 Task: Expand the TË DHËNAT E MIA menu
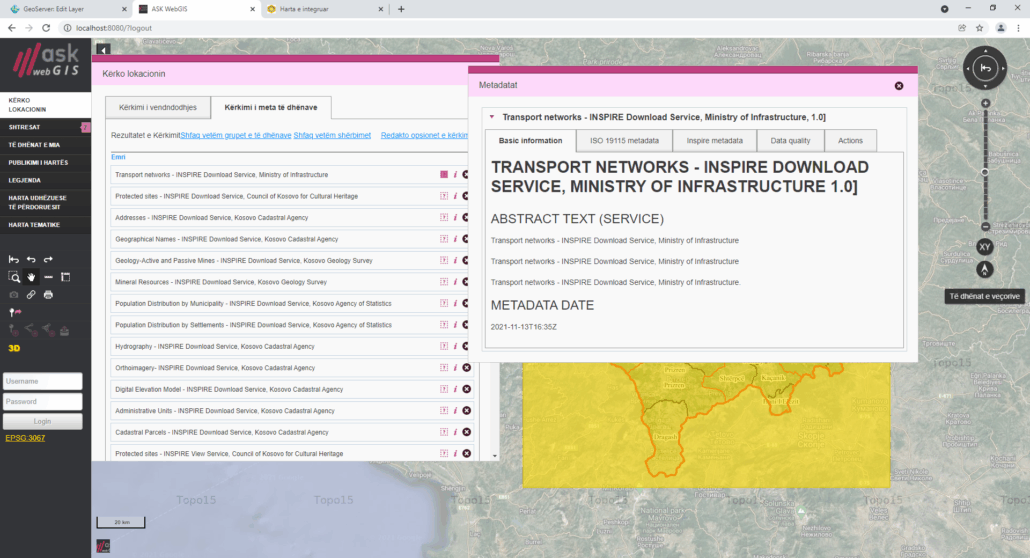35,144
